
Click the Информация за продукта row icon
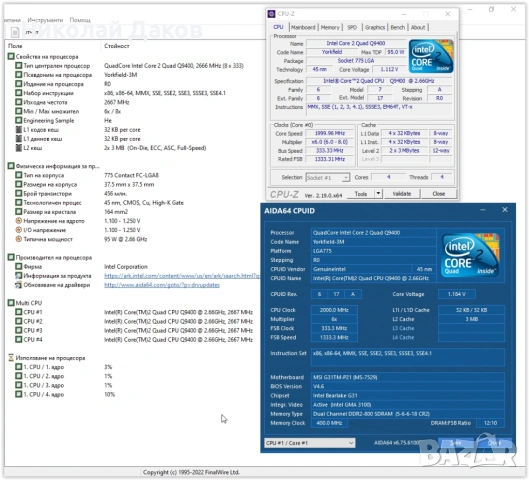[x=19, y=276]
